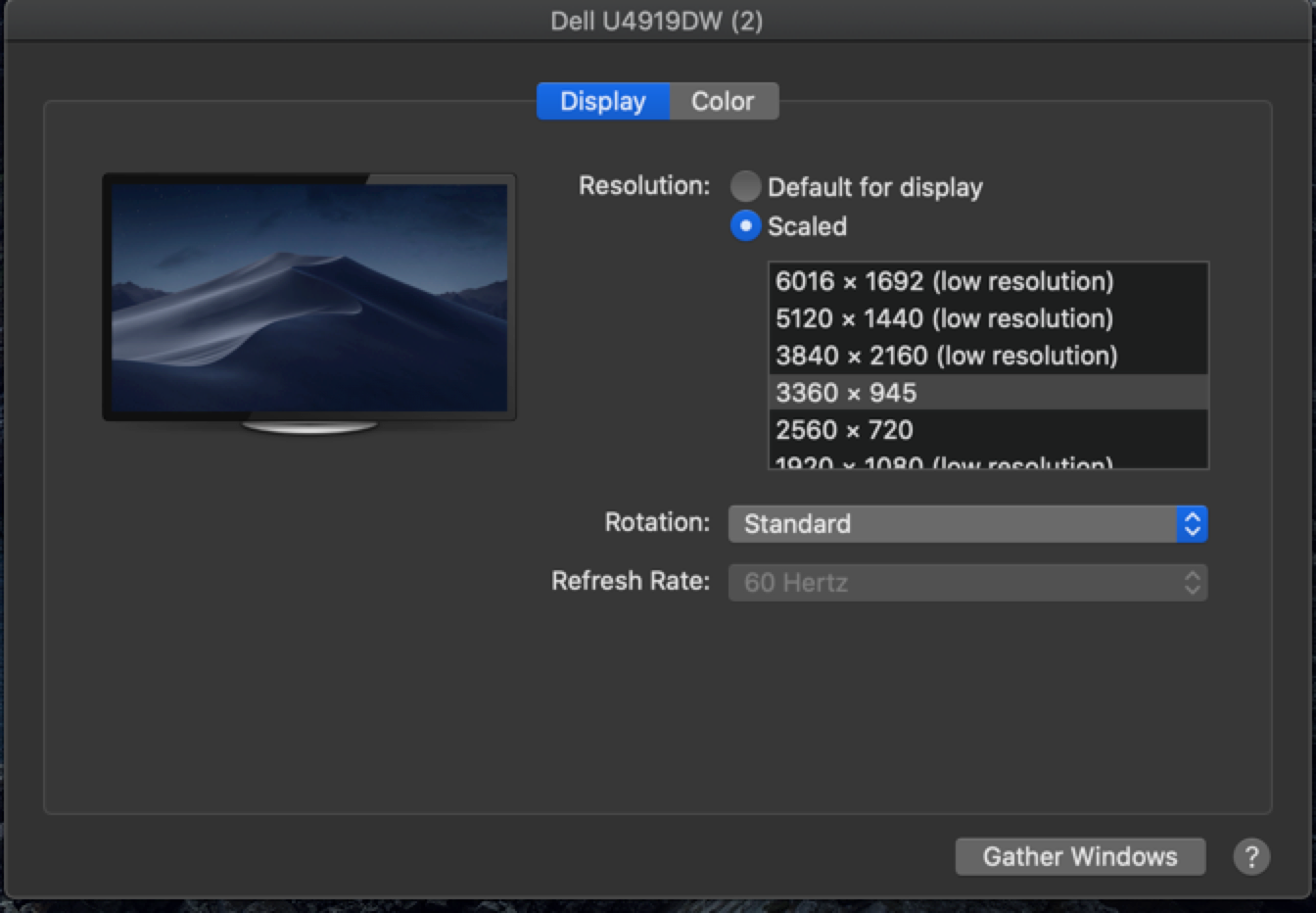Choose 5120 × 1440 (low resolution) from the list
Image resolution: width=1316 pixels, height=913 pixels.
[989, 318]
